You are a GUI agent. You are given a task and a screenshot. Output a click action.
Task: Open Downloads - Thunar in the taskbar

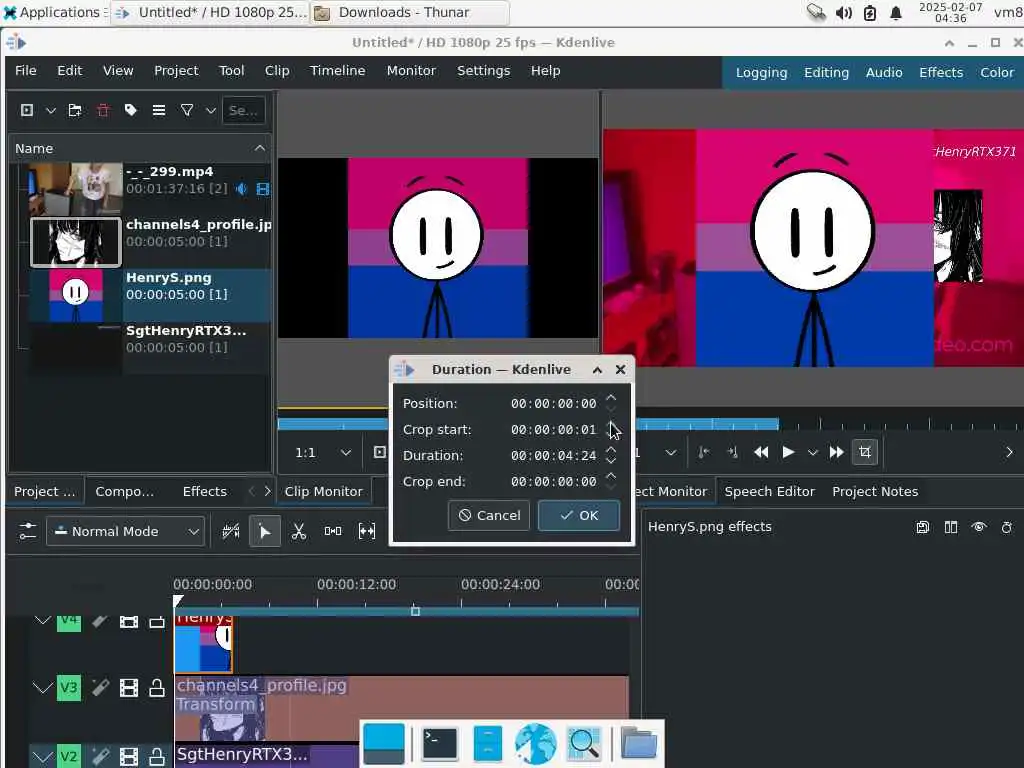409,12
